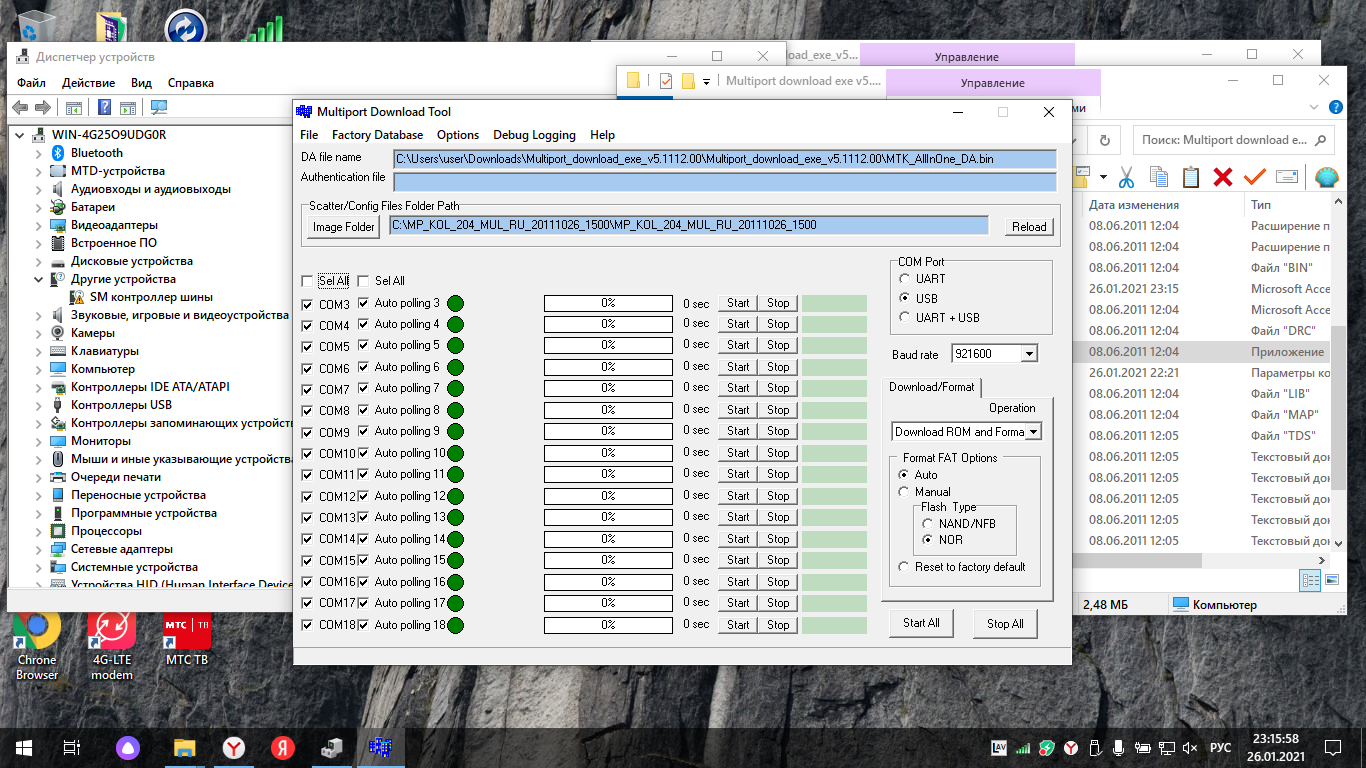Screen dimensions: 1366x768
Task: Open the Download ROM and Format operation dropdown
Action: (1033, 432)
